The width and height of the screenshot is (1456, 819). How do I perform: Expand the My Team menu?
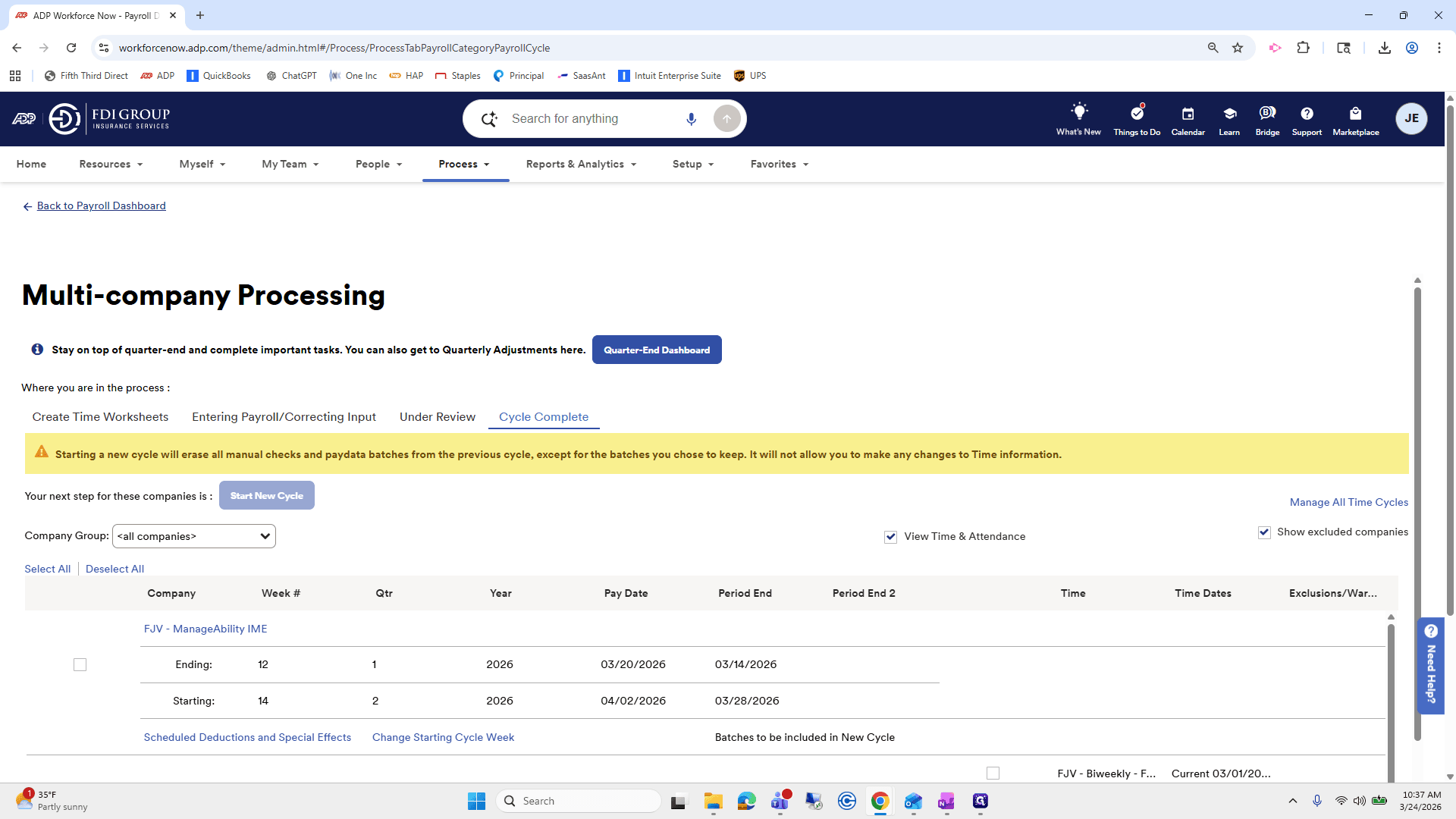point(290,164)
